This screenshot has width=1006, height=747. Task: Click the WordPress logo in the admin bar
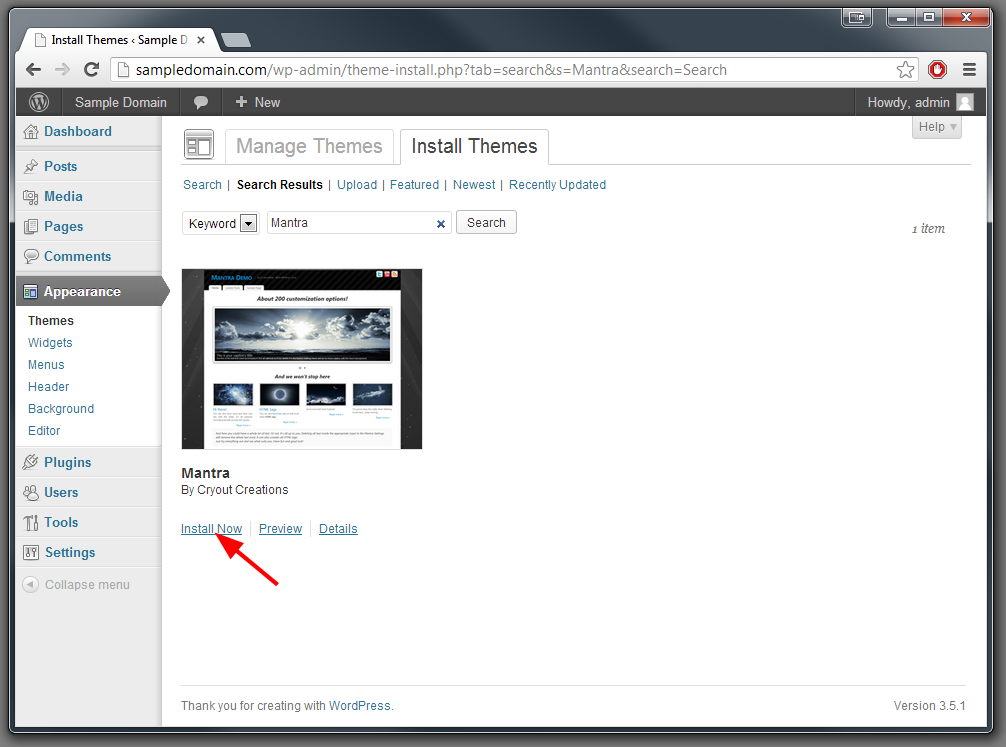pyautogui.click(x=39, y=102)
